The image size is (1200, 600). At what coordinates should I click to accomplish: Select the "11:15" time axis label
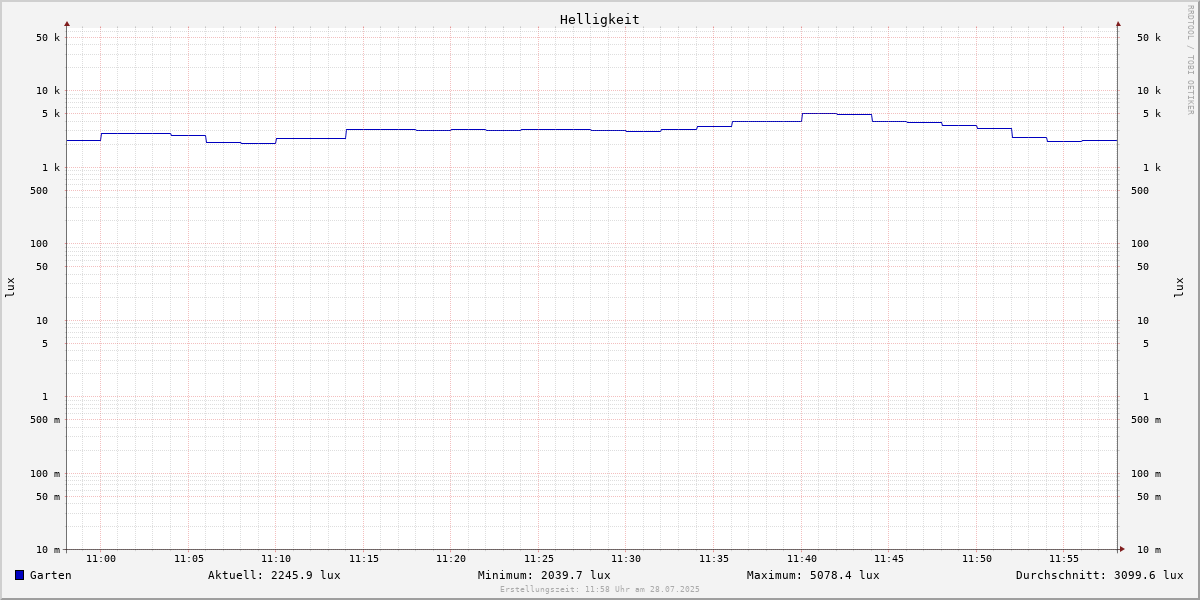click(364, 559)
